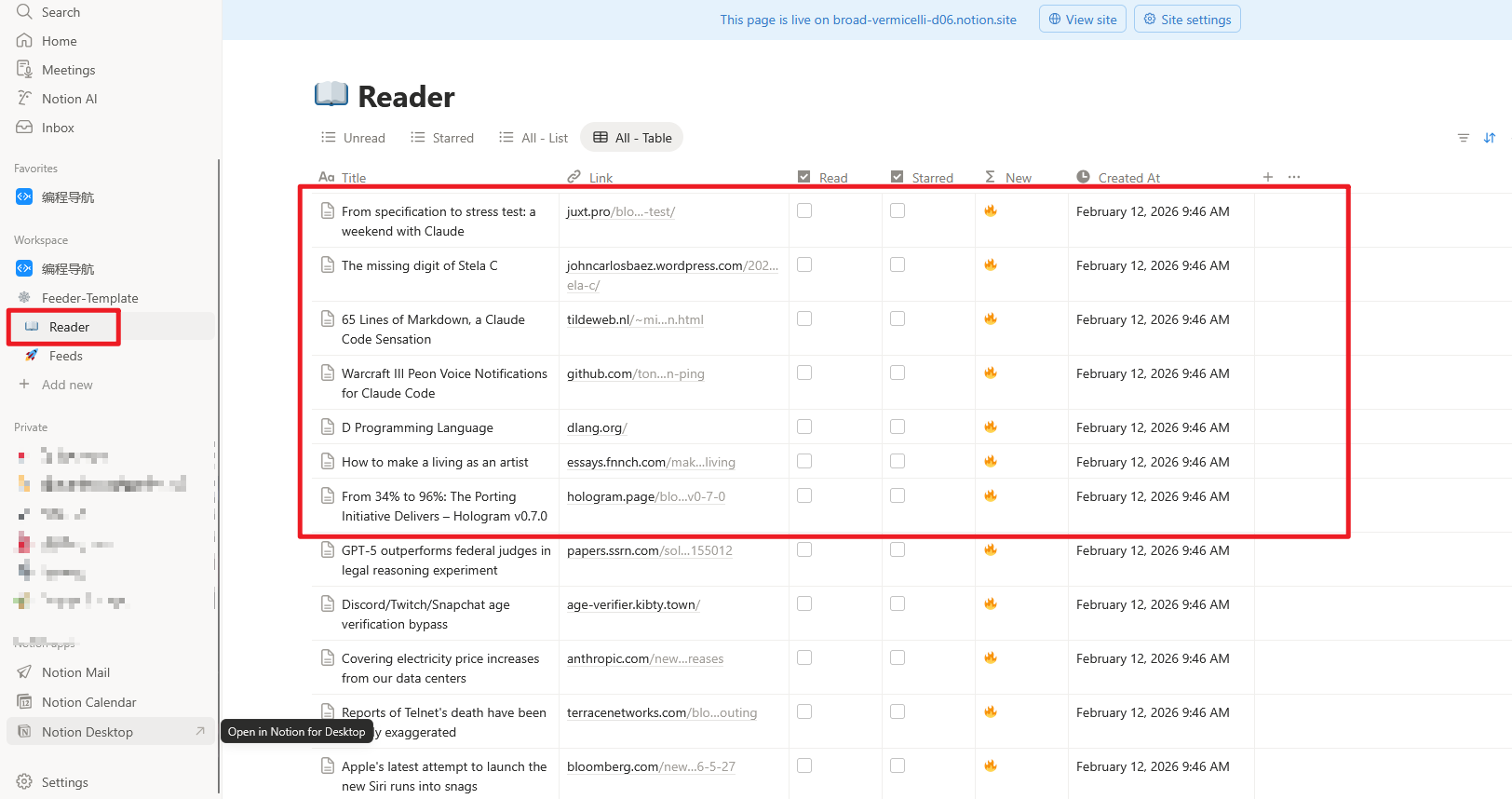Select the All - Table tab

[632, 138]
